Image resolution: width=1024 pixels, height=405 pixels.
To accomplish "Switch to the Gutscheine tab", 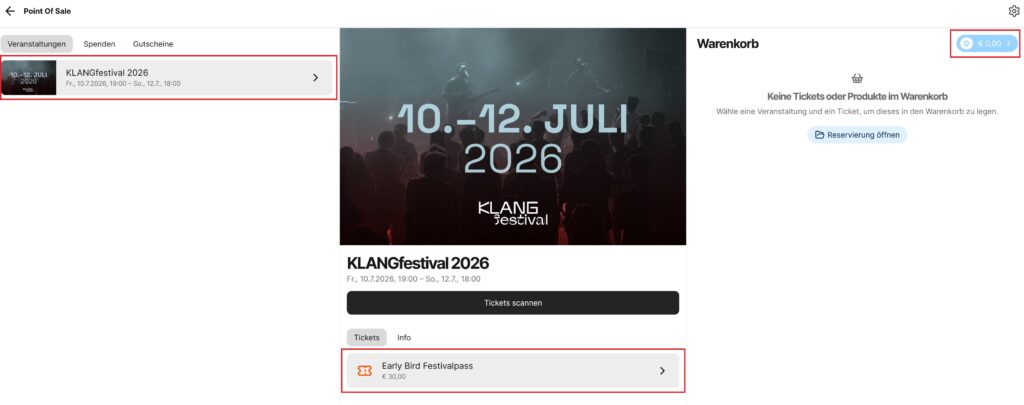I will tap(153, 44).
